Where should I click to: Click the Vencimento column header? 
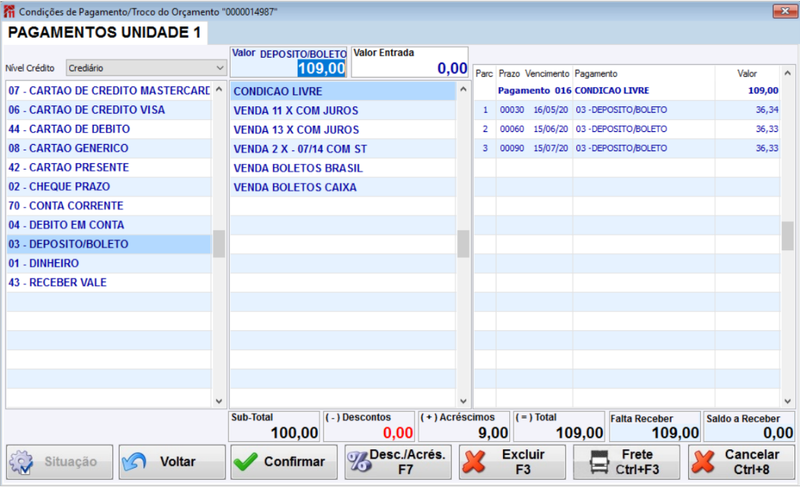tap(547, 74)
